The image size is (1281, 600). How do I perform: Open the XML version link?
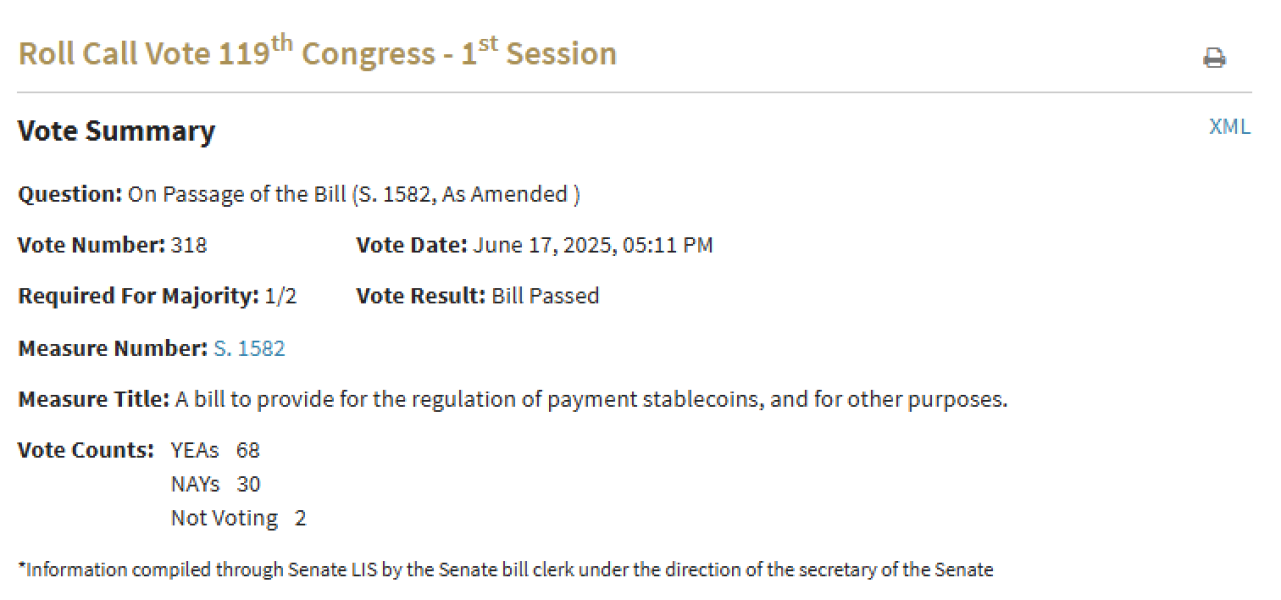[1229, 127]
